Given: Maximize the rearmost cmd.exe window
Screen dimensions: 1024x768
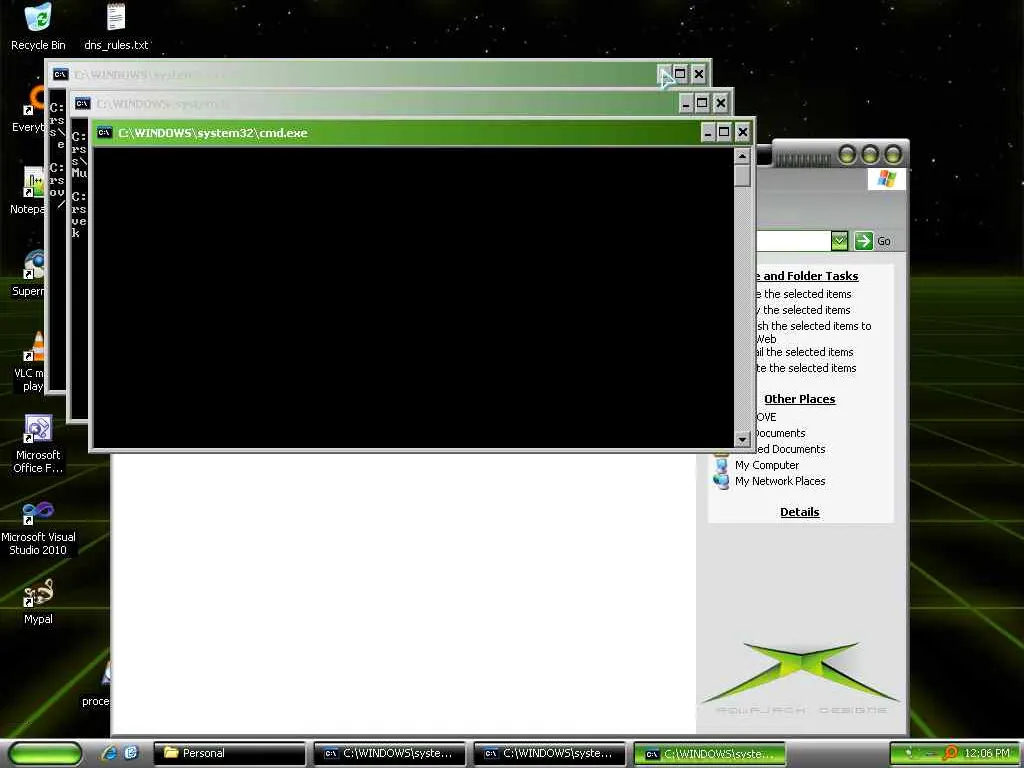Looking at the screenshot, I should 680,74.
